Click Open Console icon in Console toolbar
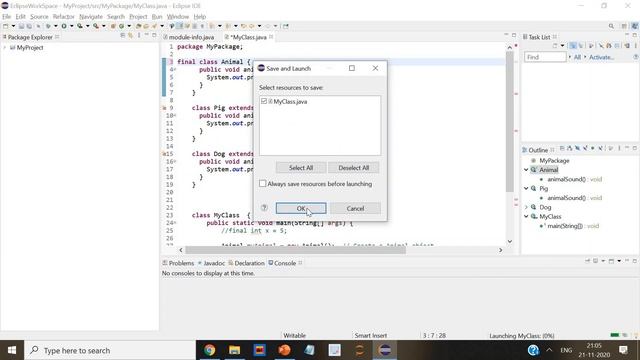Image resolution: width=640 pixels, height=360 pixels. coord(611,261)
